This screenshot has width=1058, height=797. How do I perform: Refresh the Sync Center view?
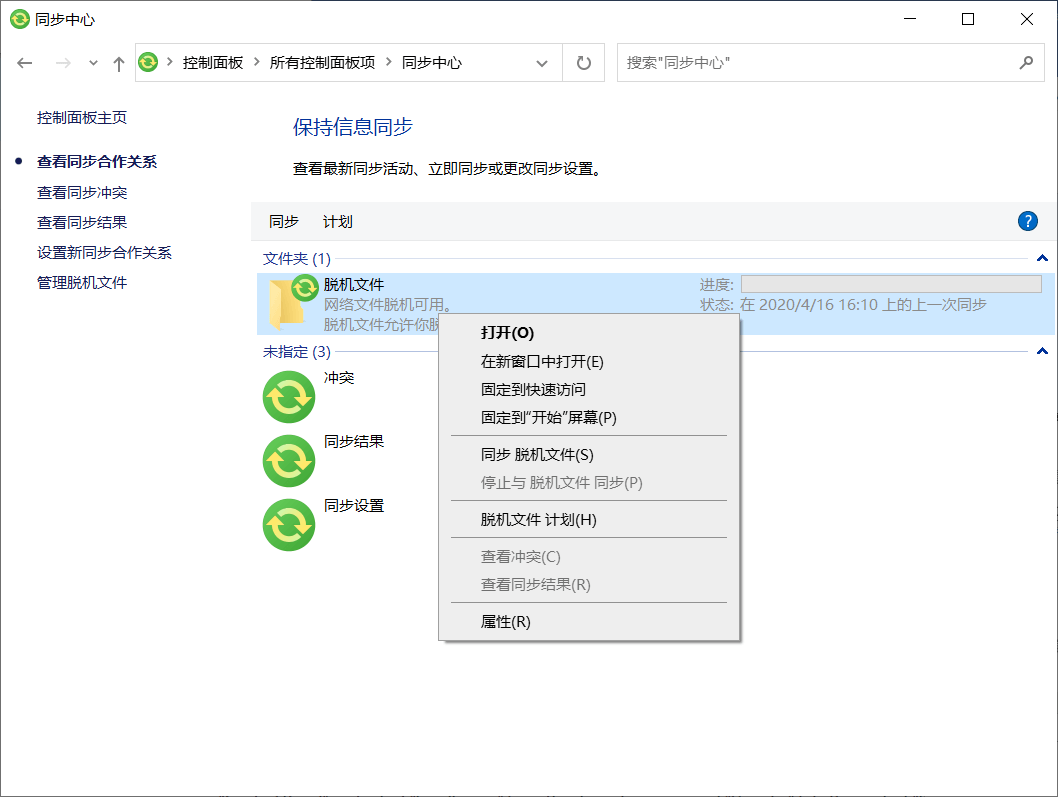pos(584,63)
